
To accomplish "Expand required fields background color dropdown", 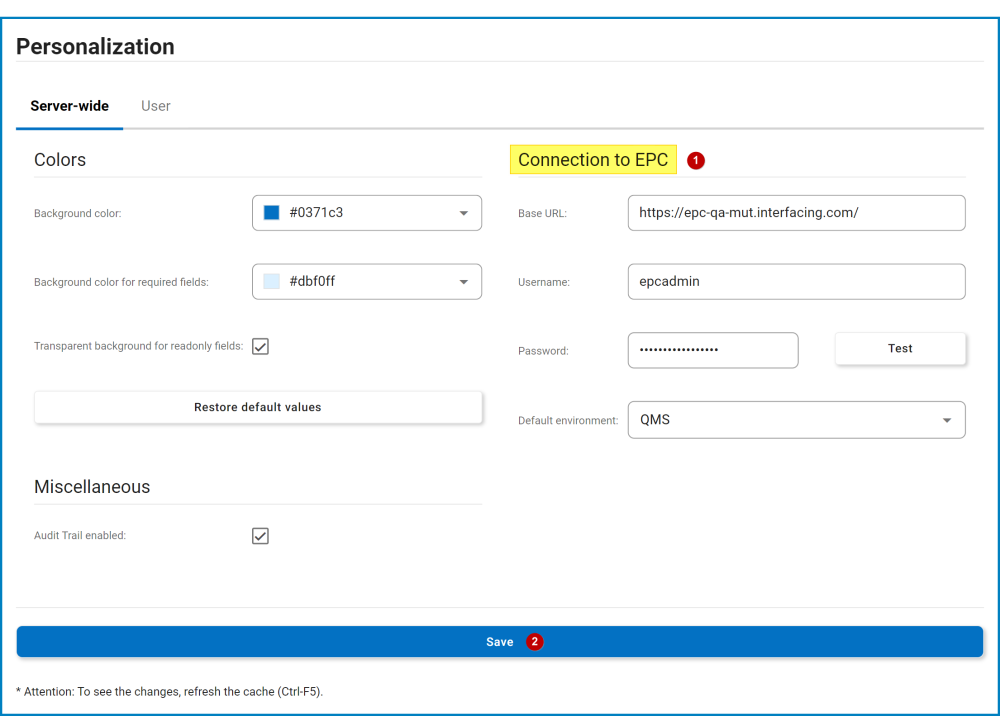I will click(x=463, y=282).
